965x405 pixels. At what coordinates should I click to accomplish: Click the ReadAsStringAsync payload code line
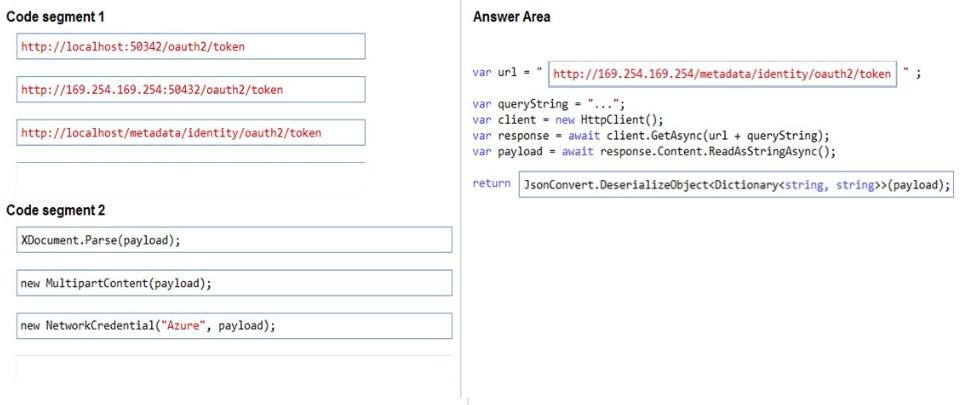tap(654, 151)
